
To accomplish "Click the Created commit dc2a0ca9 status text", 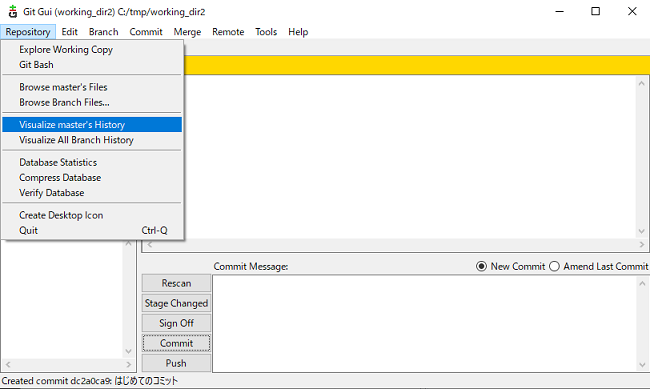I will pyautogui.click(x=90, y=381).
